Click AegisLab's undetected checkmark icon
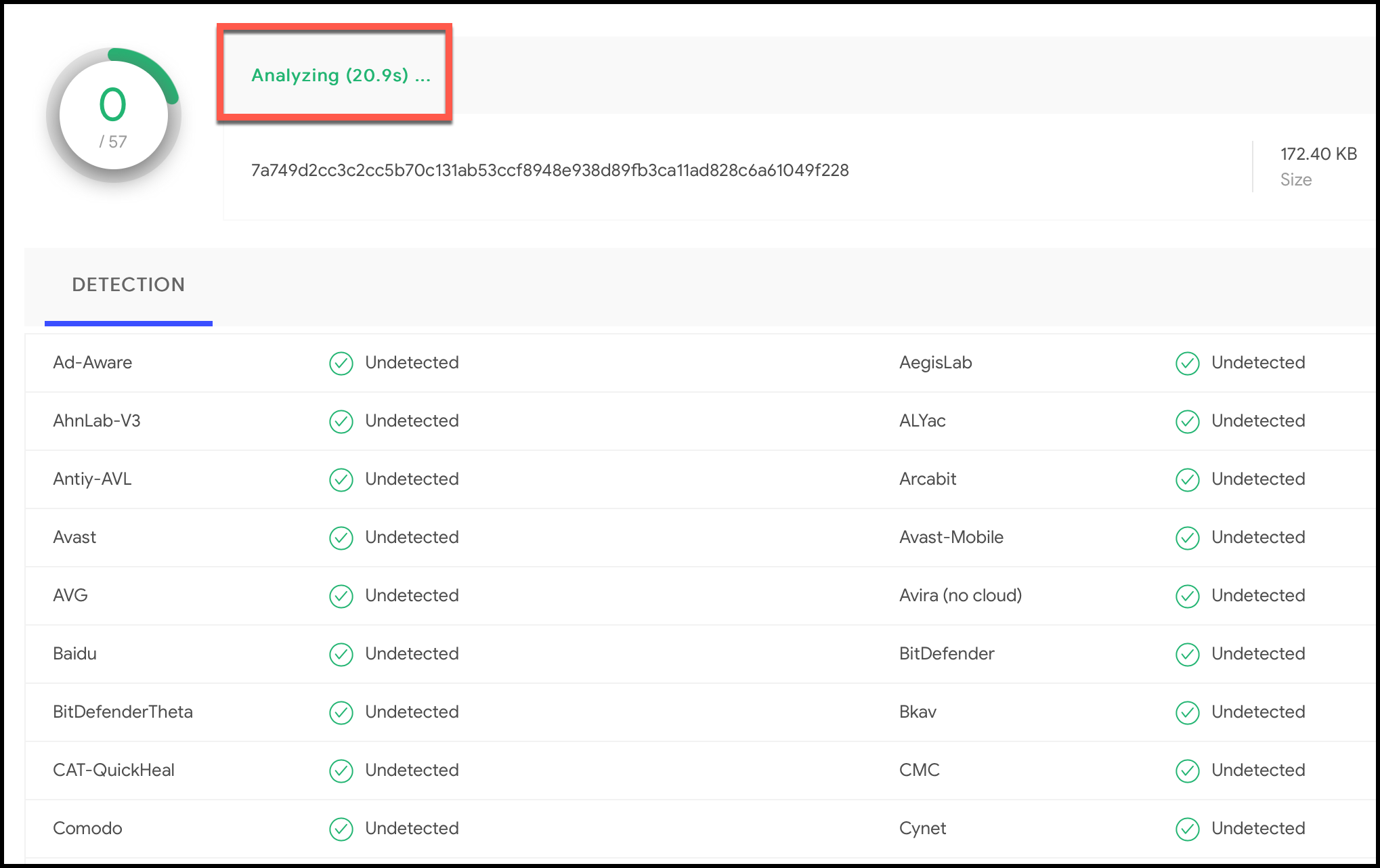The height and width of the screenshot is (868, 1380). (1187, 364)
